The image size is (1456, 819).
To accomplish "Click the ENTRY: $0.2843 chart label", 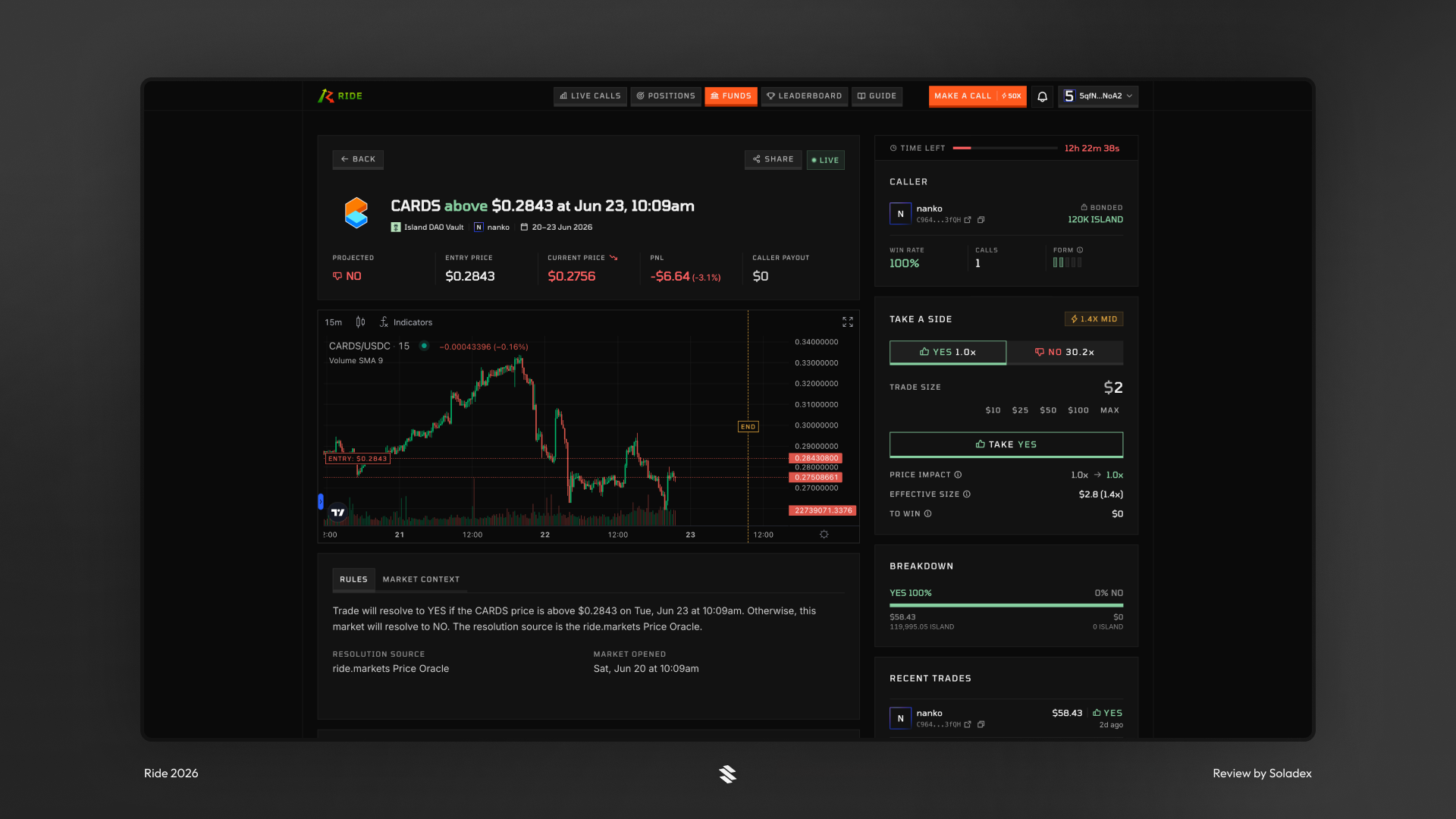I will (357, 459).
